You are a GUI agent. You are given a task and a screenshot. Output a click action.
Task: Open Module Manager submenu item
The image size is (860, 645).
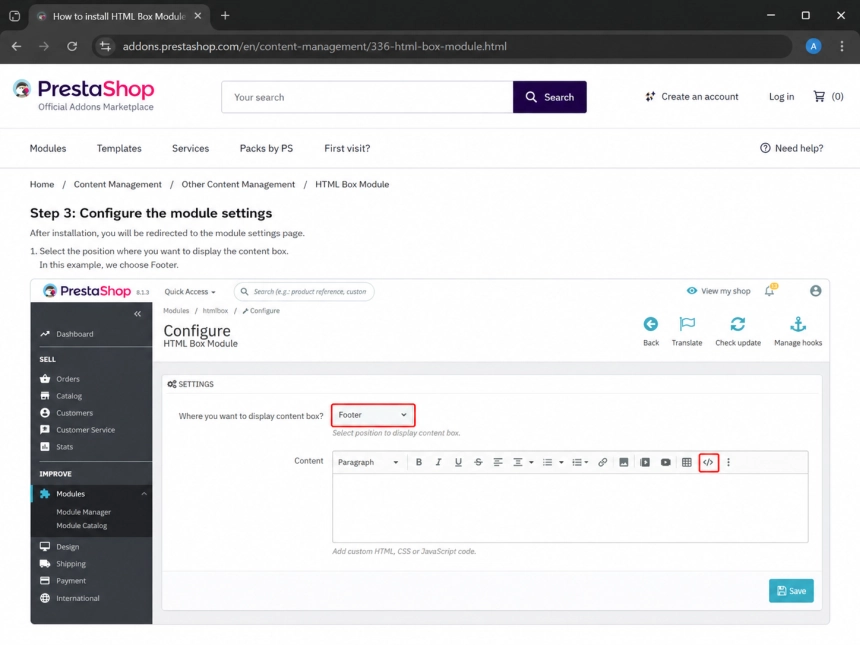coord(83,512)
